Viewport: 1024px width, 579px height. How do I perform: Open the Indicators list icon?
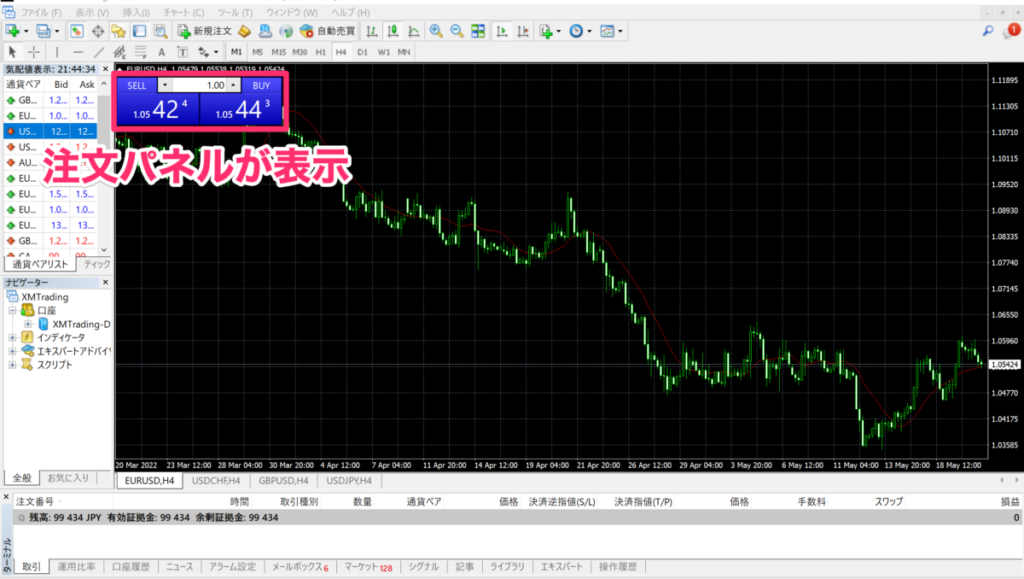pos(546,31)
